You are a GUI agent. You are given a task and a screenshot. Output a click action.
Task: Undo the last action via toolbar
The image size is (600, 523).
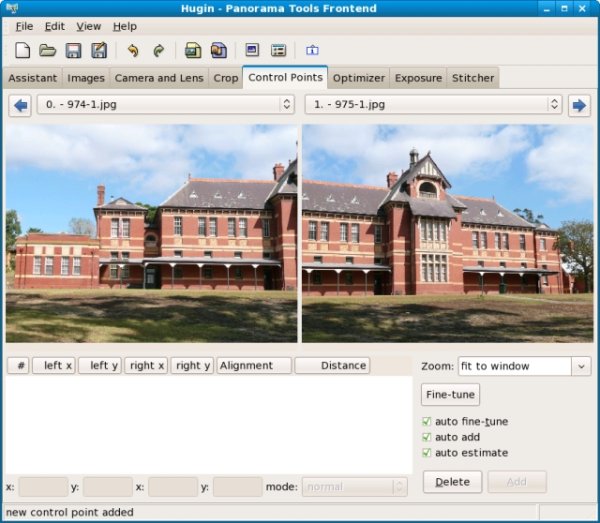132,50
